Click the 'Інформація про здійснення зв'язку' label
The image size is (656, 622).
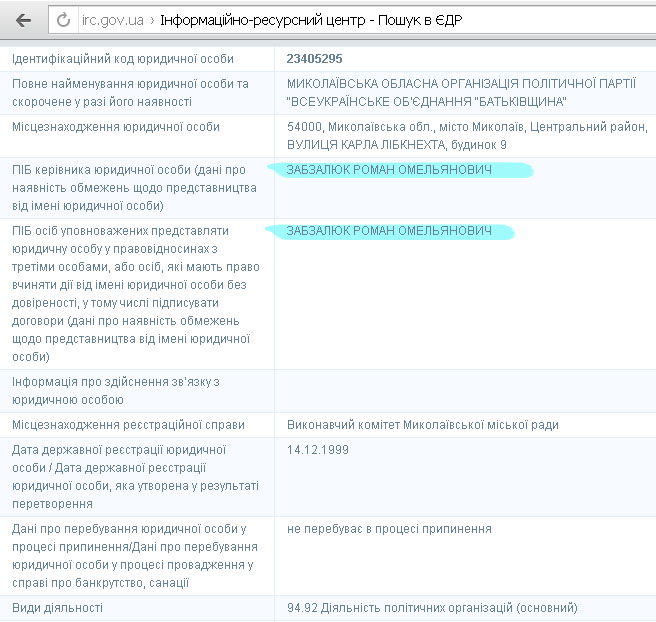point(115,382)
